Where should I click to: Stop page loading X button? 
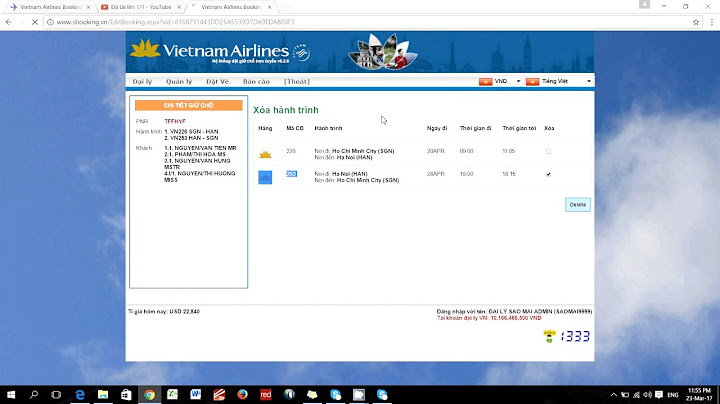[34, 22]
